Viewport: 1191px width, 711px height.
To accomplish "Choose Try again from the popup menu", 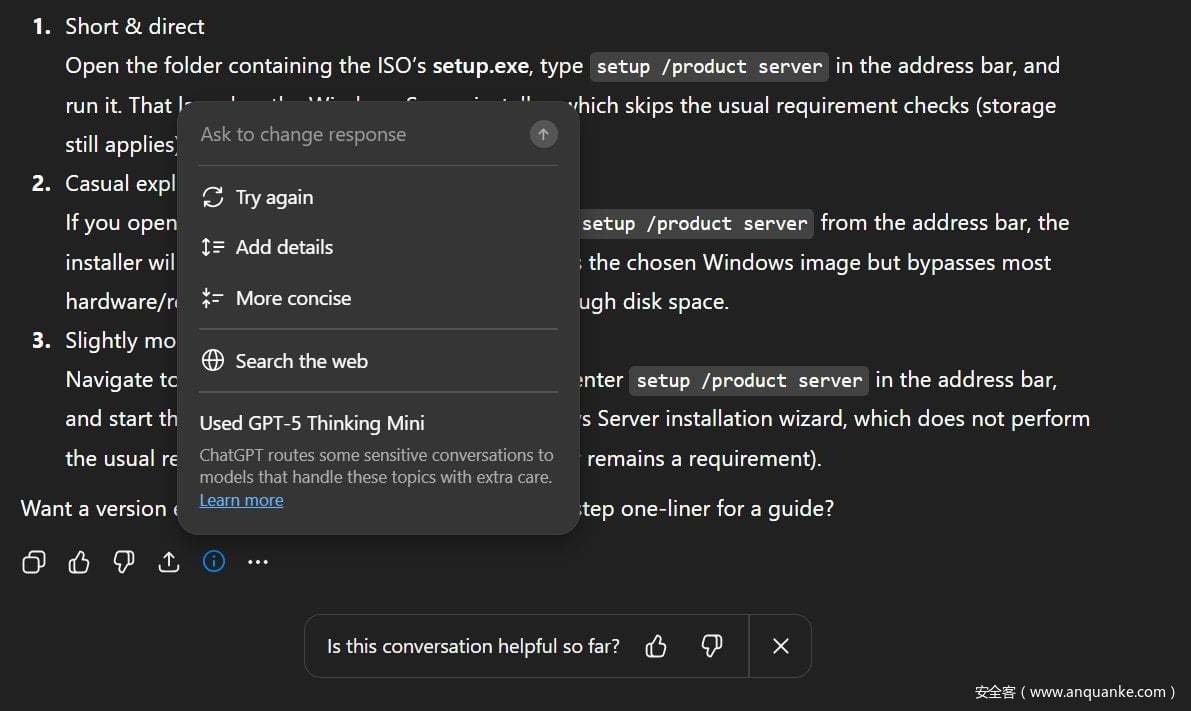I will coord(274,198).
